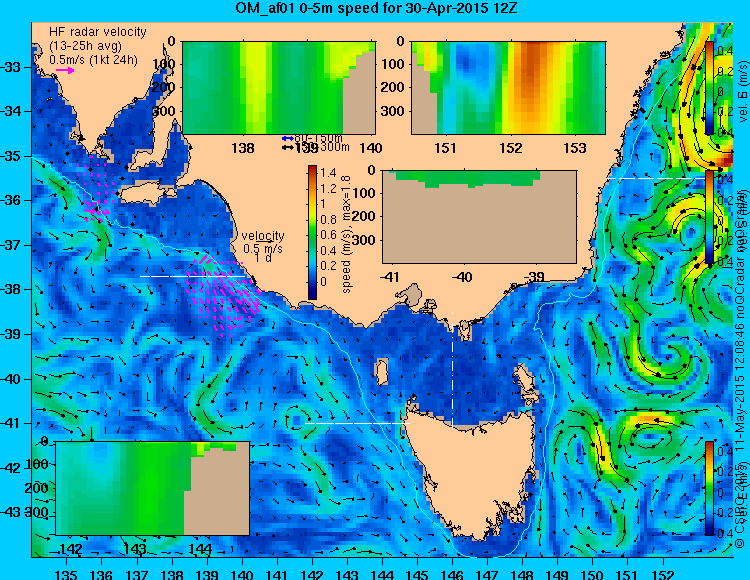This screenshot has width=750, height=580.
Task: Click King Island northwest of Tasmania
Action: [381, 373]
